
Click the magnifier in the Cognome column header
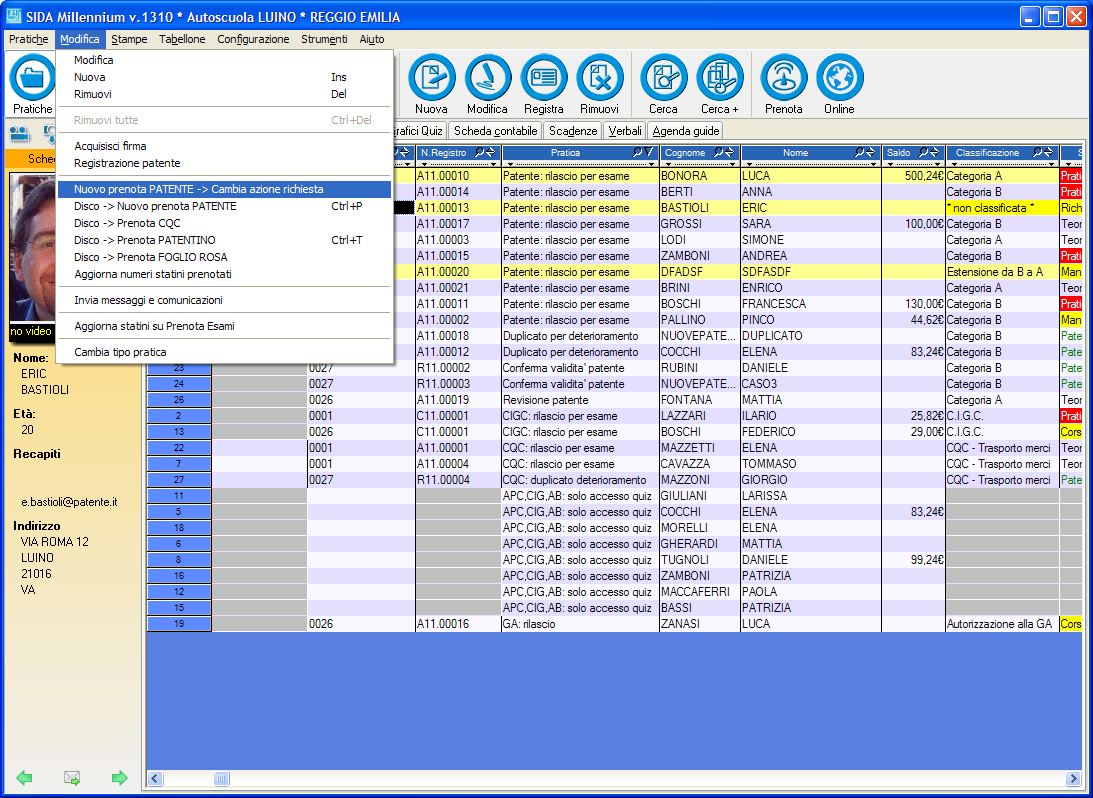point(717,153)
